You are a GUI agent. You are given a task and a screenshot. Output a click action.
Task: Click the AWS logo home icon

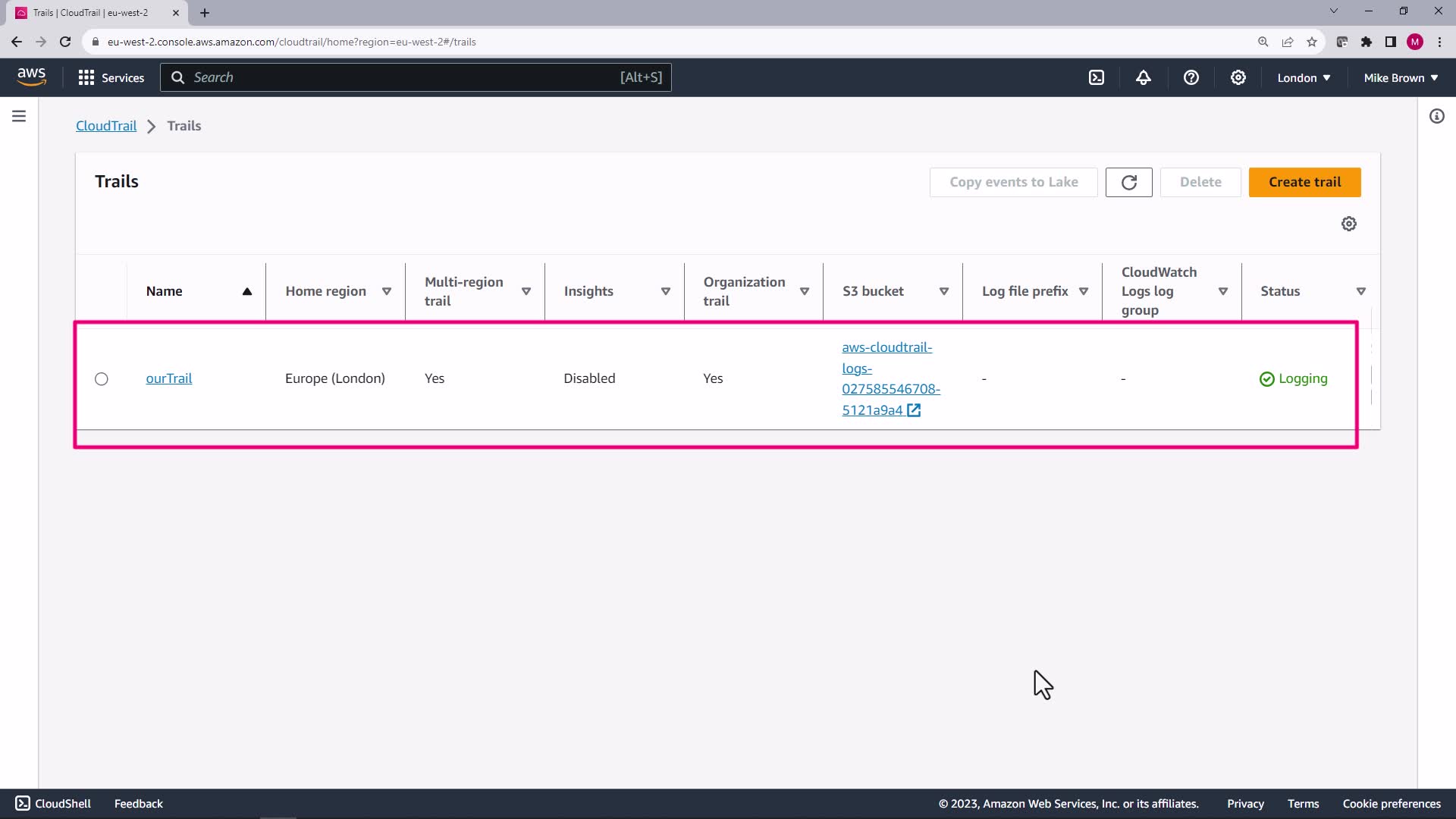click(x=31, y=77)
